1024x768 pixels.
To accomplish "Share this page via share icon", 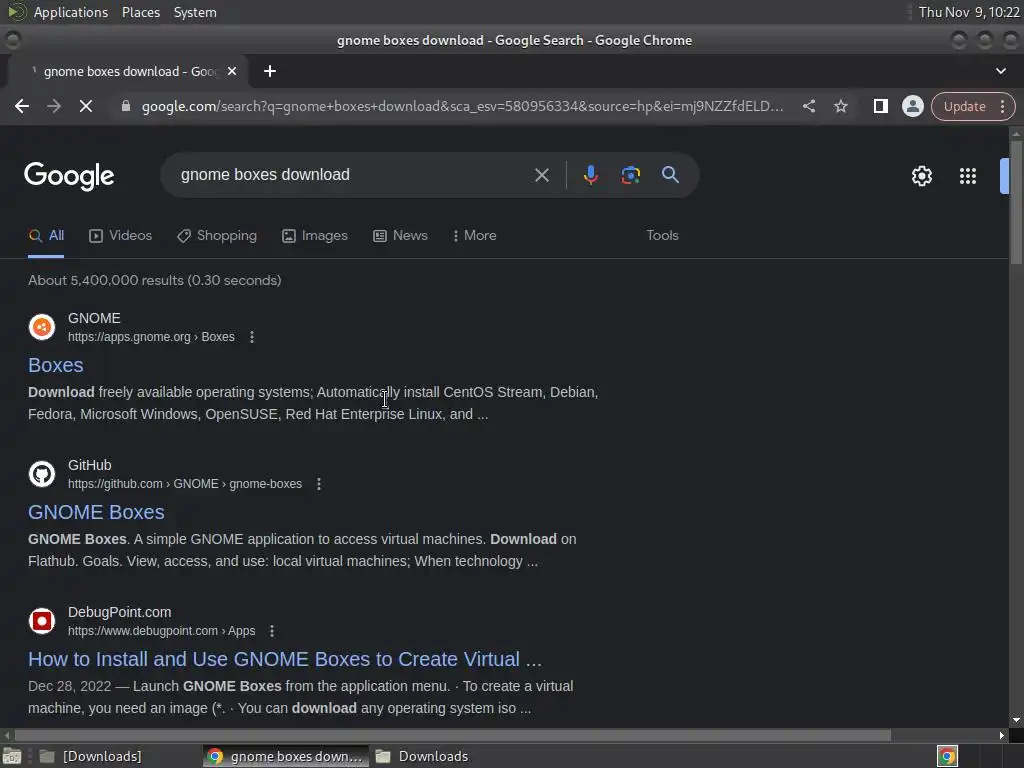I will [808, 106].
